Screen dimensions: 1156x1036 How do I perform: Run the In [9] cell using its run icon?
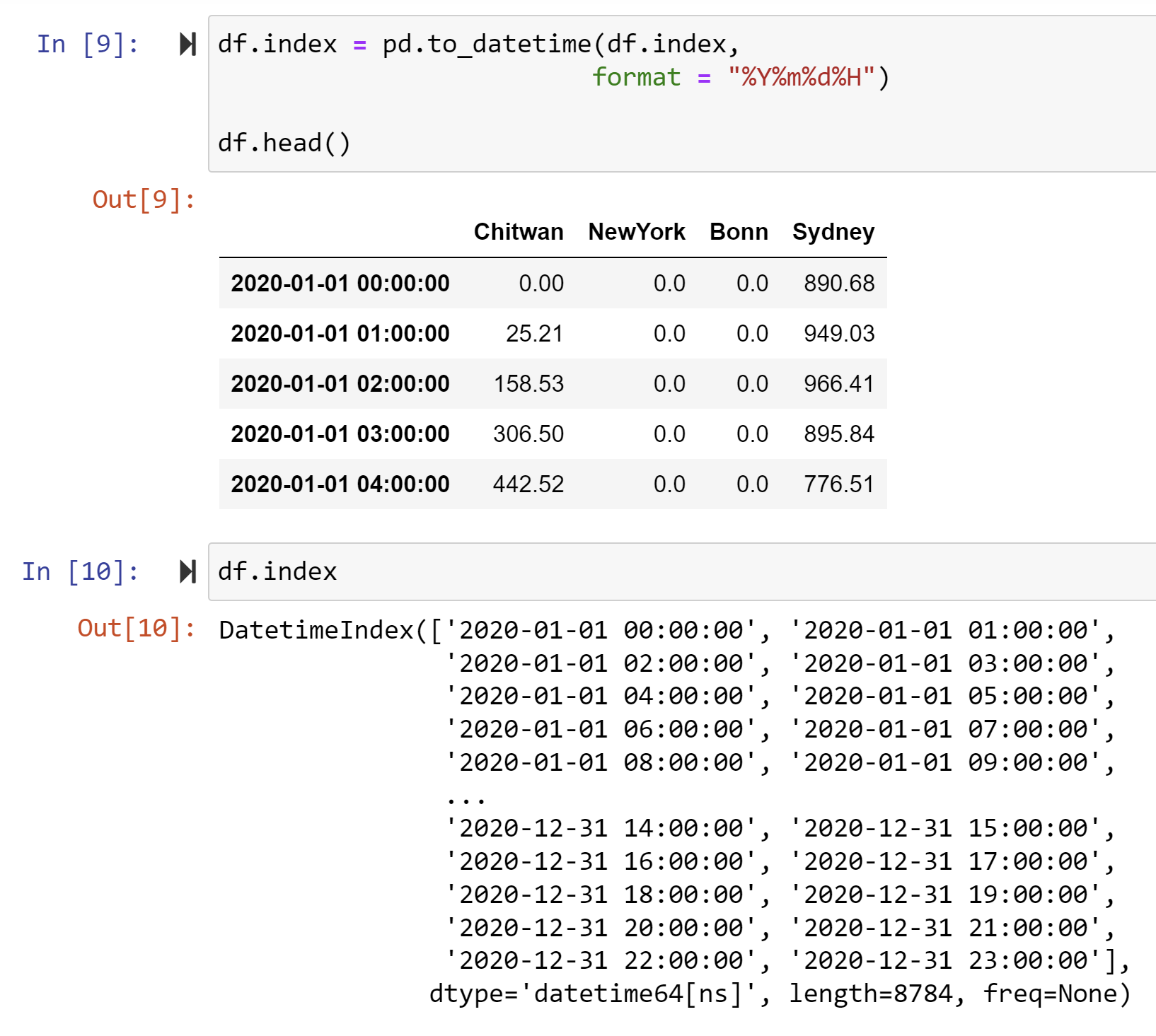(187, 45)
